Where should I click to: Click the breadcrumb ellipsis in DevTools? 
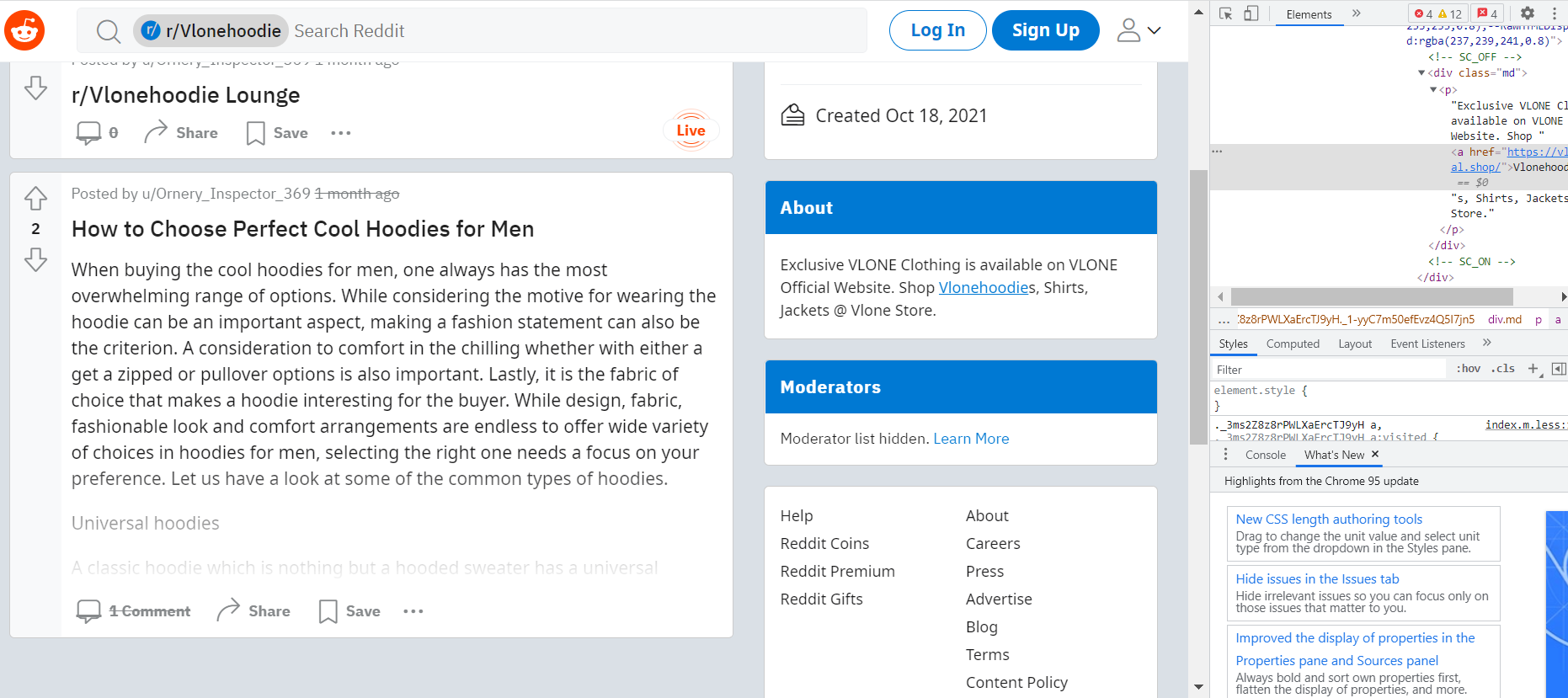1224,320
